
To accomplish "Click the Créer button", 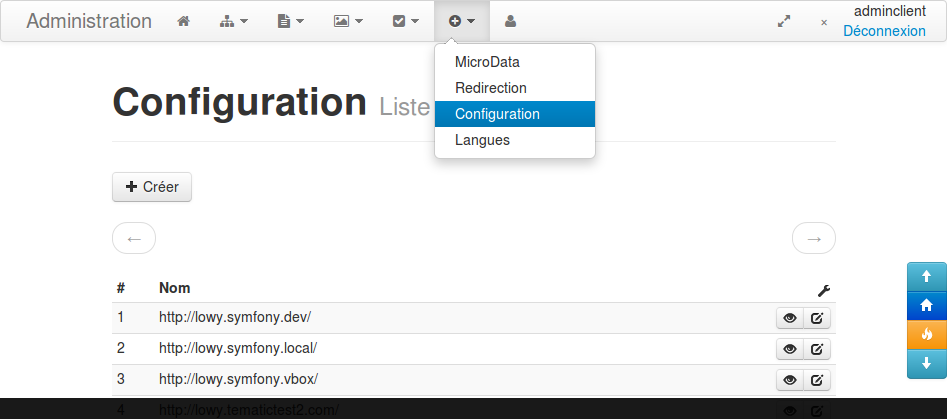I will click(x=152, y=187).
